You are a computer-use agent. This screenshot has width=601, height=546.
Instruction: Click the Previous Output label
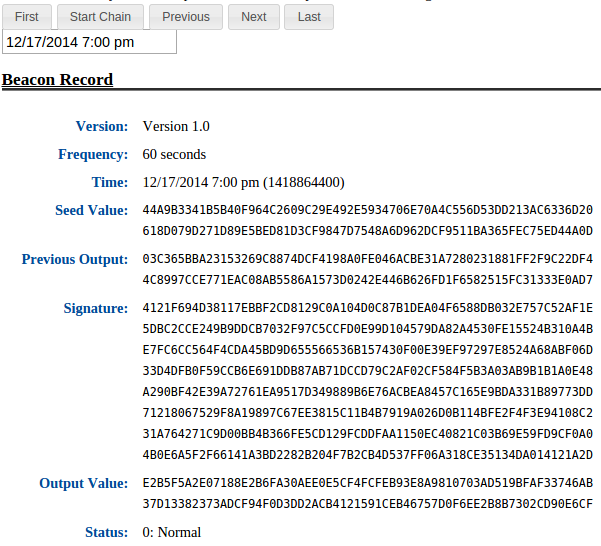tap(75, 260)
